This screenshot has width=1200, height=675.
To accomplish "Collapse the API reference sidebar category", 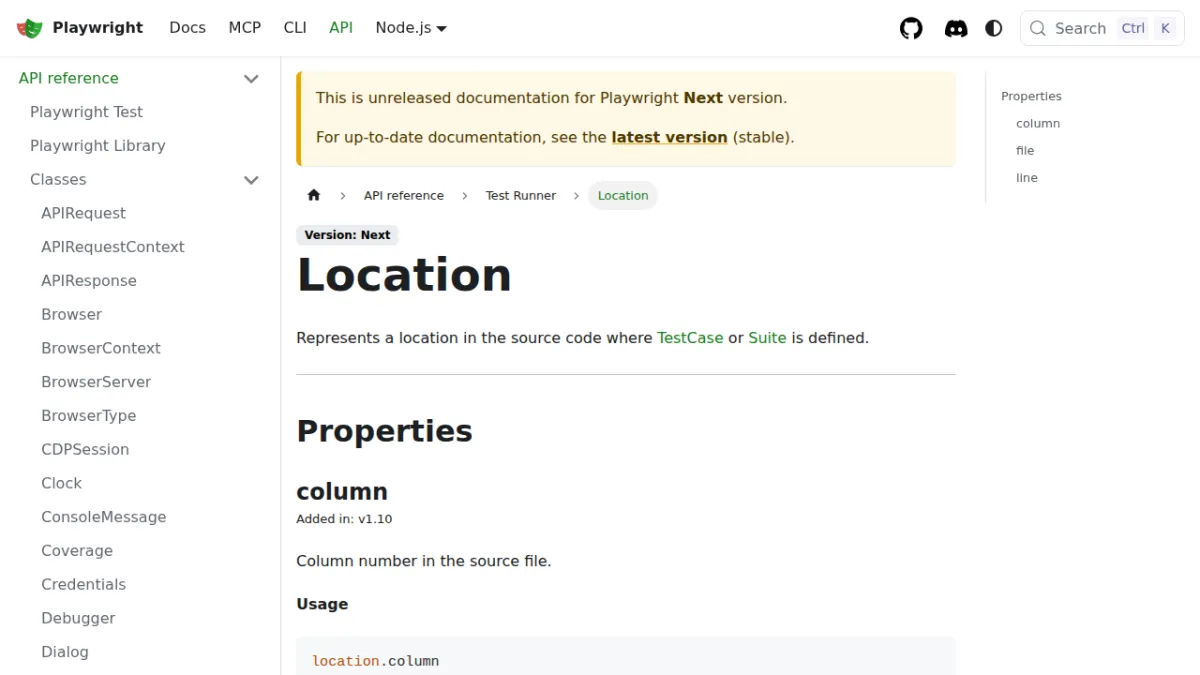I will (251, 78).
